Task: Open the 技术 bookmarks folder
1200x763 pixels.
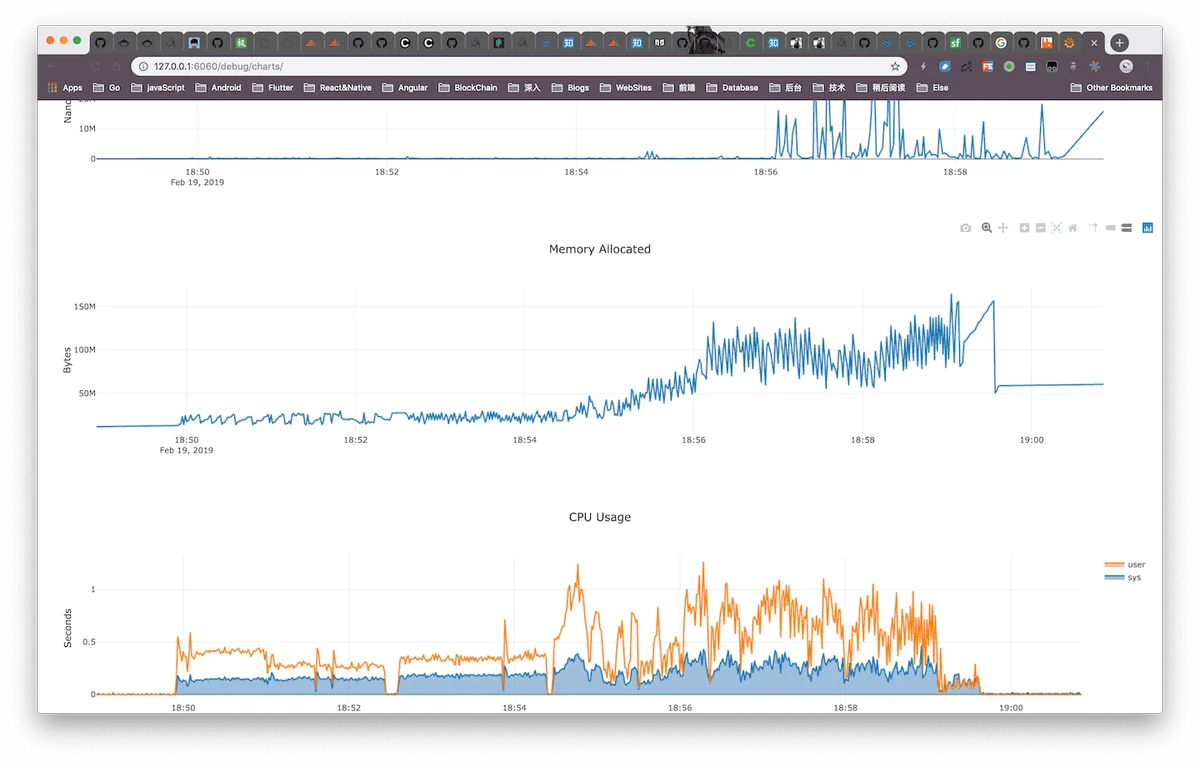Action: [x=829, y=88]
